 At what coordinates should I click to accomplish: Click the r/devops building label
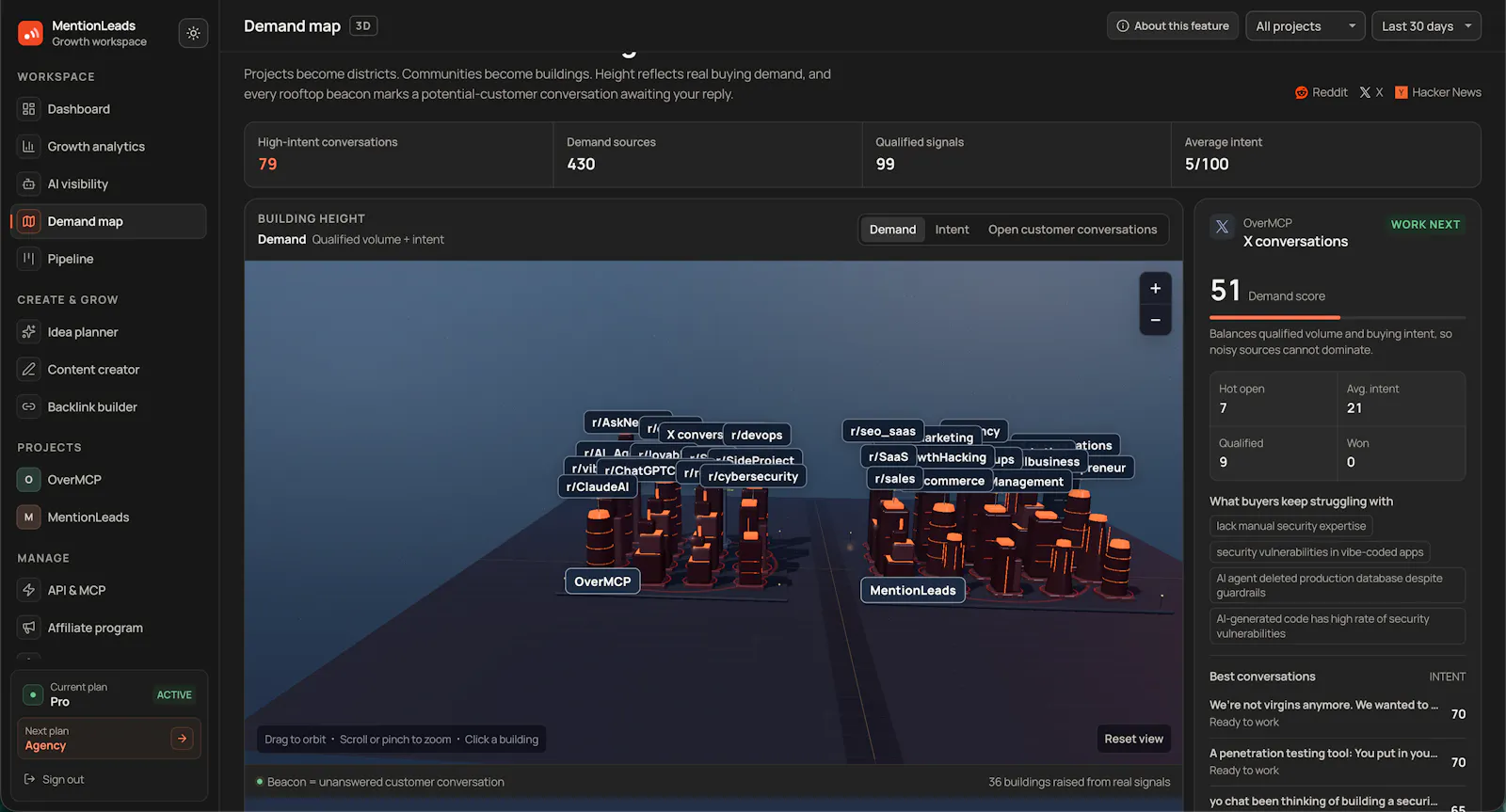[757, 435]
